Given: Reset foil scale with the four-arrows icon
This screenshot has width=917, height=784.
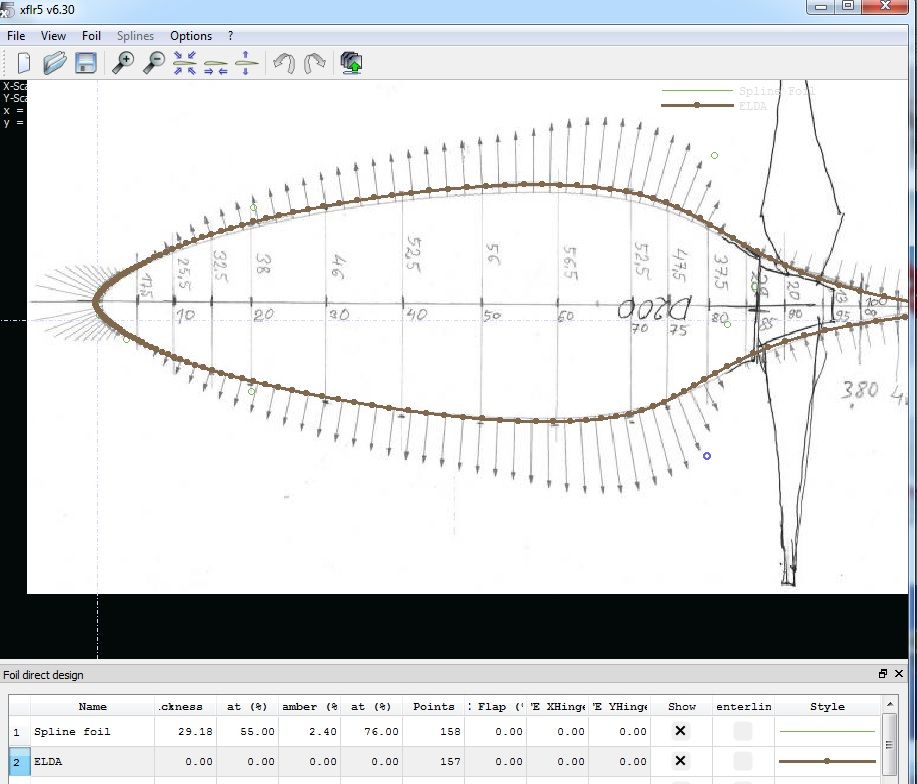Looking at the screenshot, I should 185,63.
